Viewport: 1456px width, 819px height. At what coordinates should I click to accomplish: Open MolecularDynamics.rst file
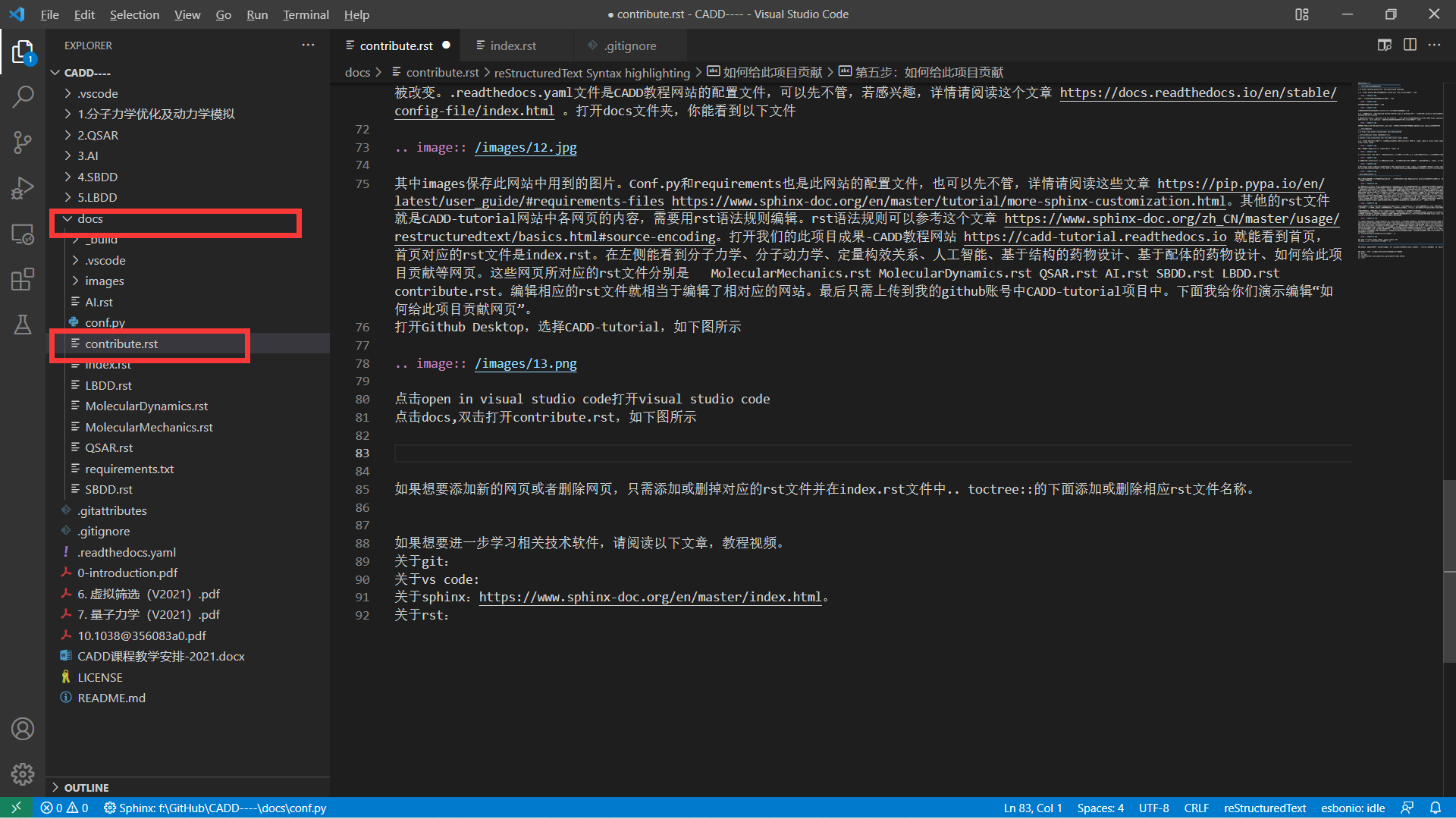point(146,406)
